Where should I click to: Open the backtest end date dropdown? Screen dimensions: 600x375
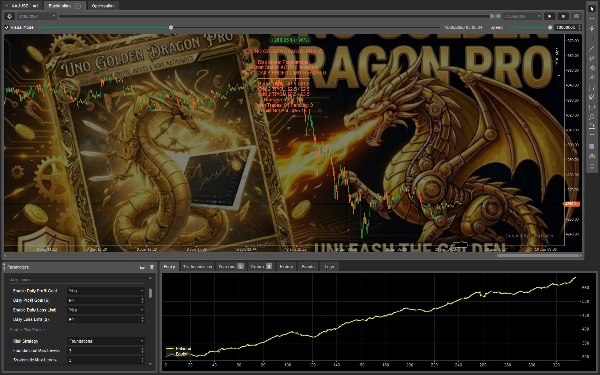coord(522,16)
